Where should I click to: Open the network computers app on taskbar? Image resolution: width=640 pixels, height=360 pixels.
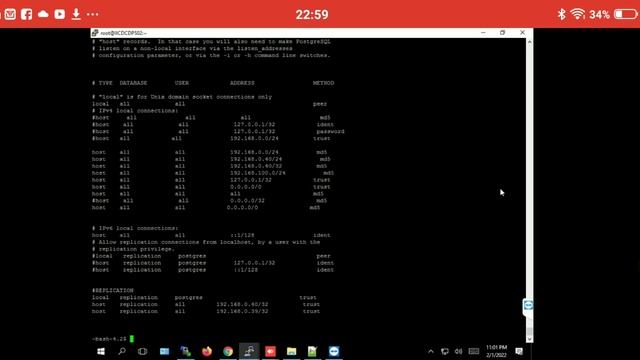click(x=186, y=351)
